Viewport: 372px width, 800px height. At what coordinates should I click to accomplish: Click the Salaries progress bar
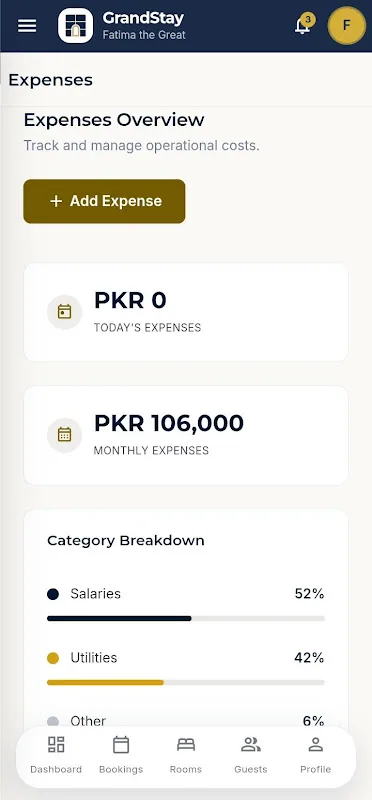tap(186, 618)
